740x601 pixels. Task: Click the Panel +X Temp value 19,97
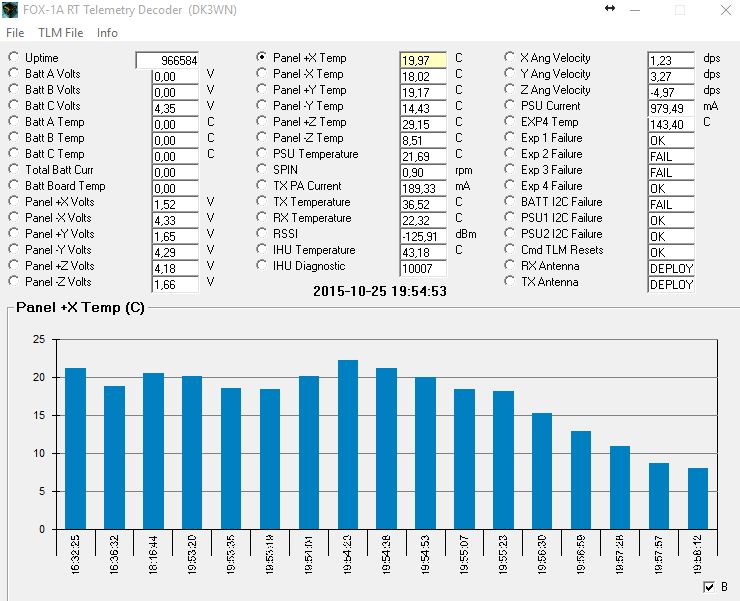tap(423, 60)
